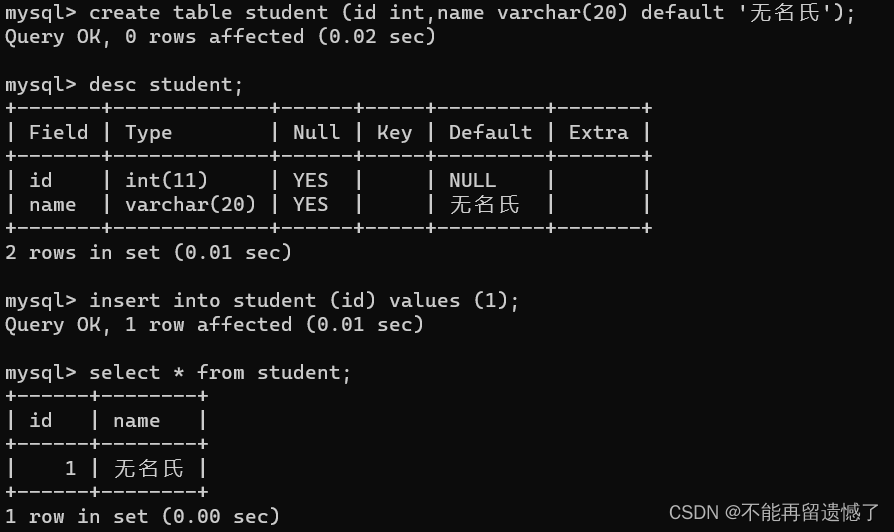This screenshot has height=532, width=894.
Task: Click the 'desc student;' command text
Action: (x=166, y=84)
